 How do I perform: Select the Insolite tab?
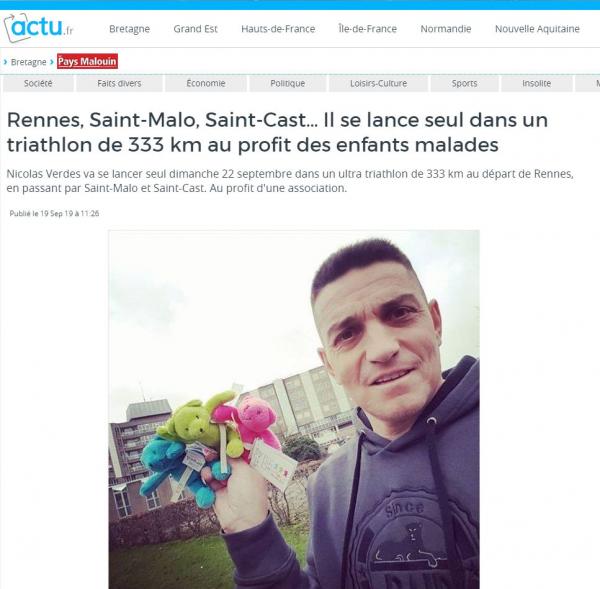tap(536, 83)
